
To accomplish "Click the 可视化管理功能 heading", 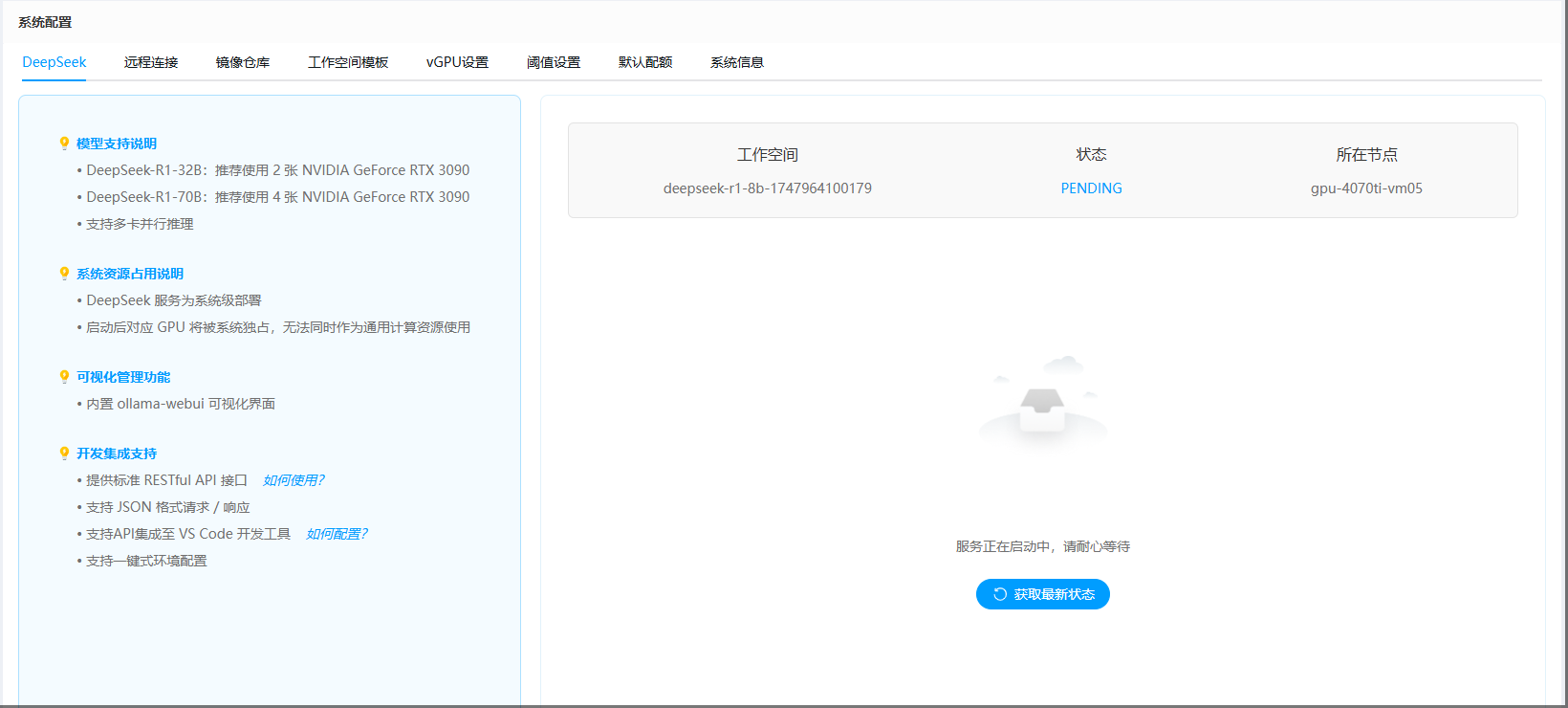I will point(123,377).
